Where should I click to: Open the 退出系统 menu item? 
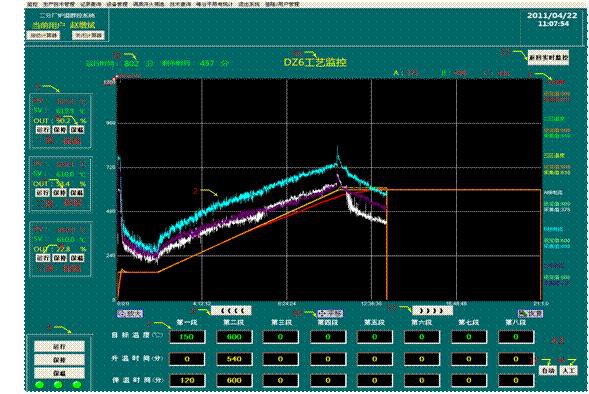249,4
